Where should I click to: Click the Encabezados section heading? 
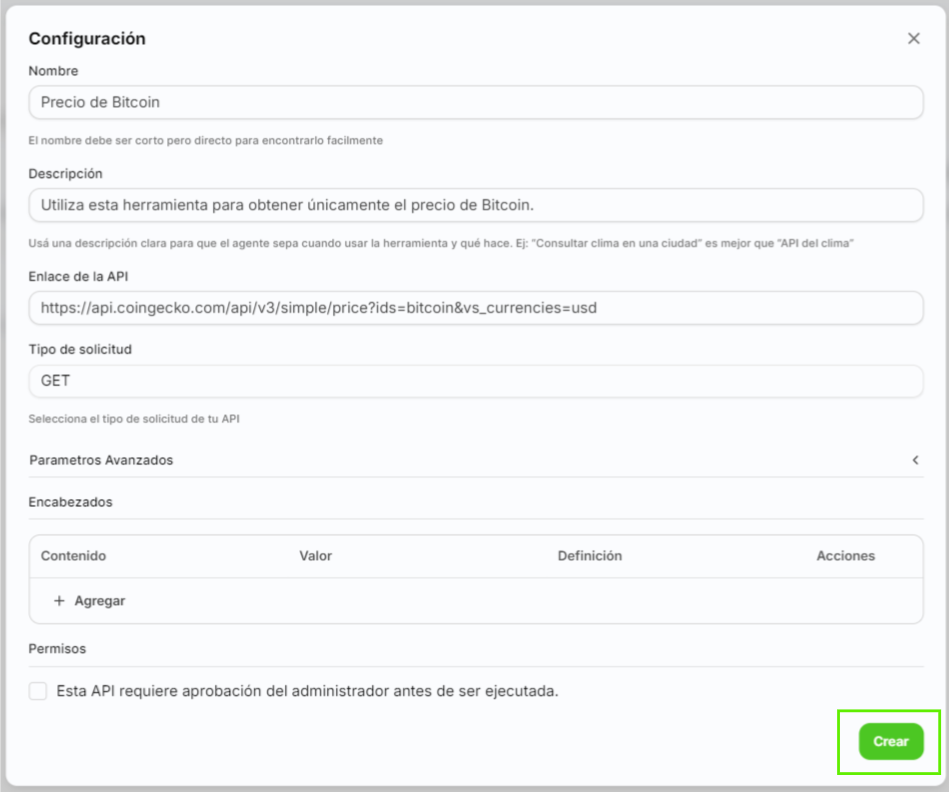pyautogui.click(x=70, y=502)
